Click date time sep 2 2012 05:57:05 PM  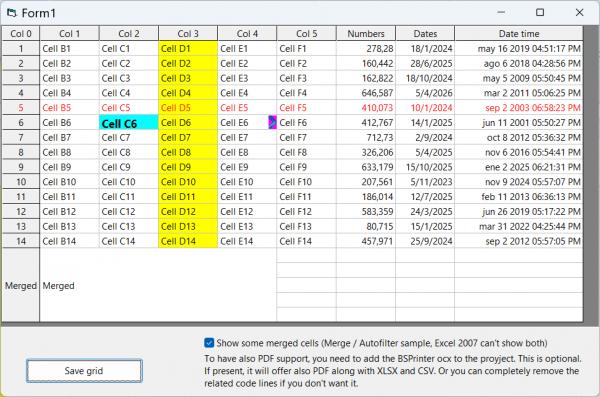(519, 241)
